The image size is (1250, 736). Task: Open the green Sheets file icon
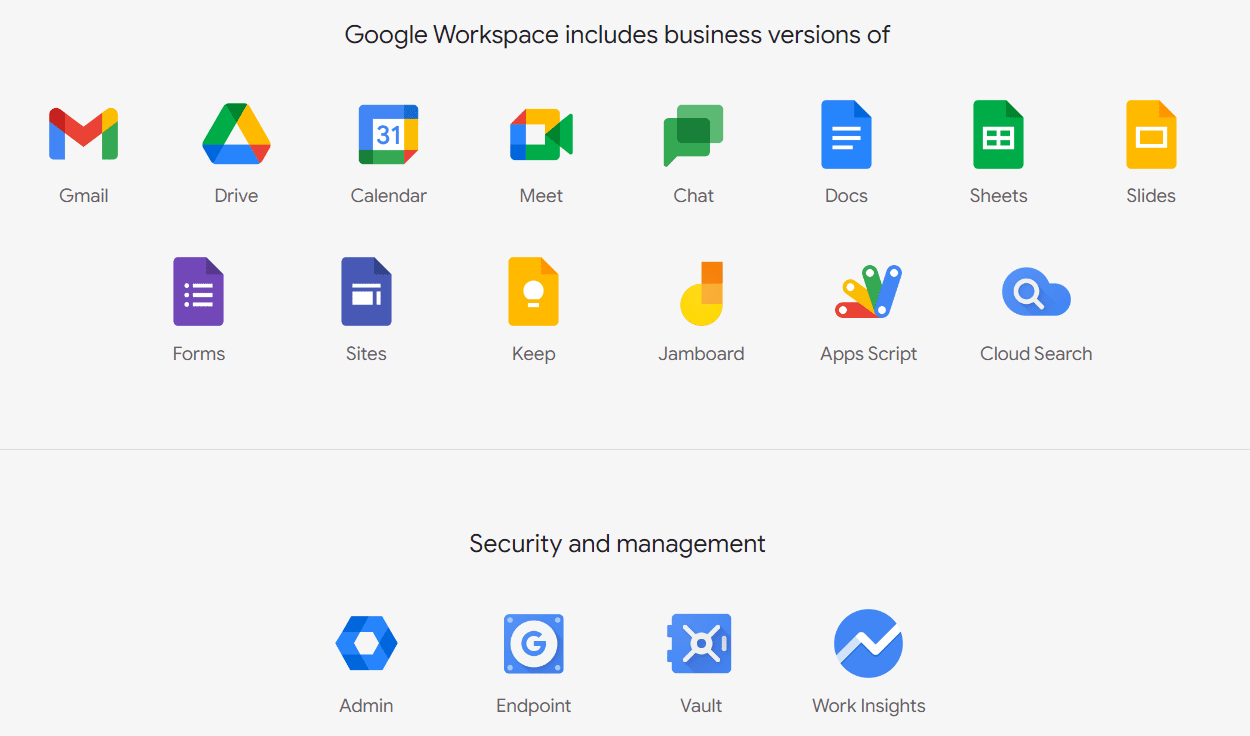(999, 134)
